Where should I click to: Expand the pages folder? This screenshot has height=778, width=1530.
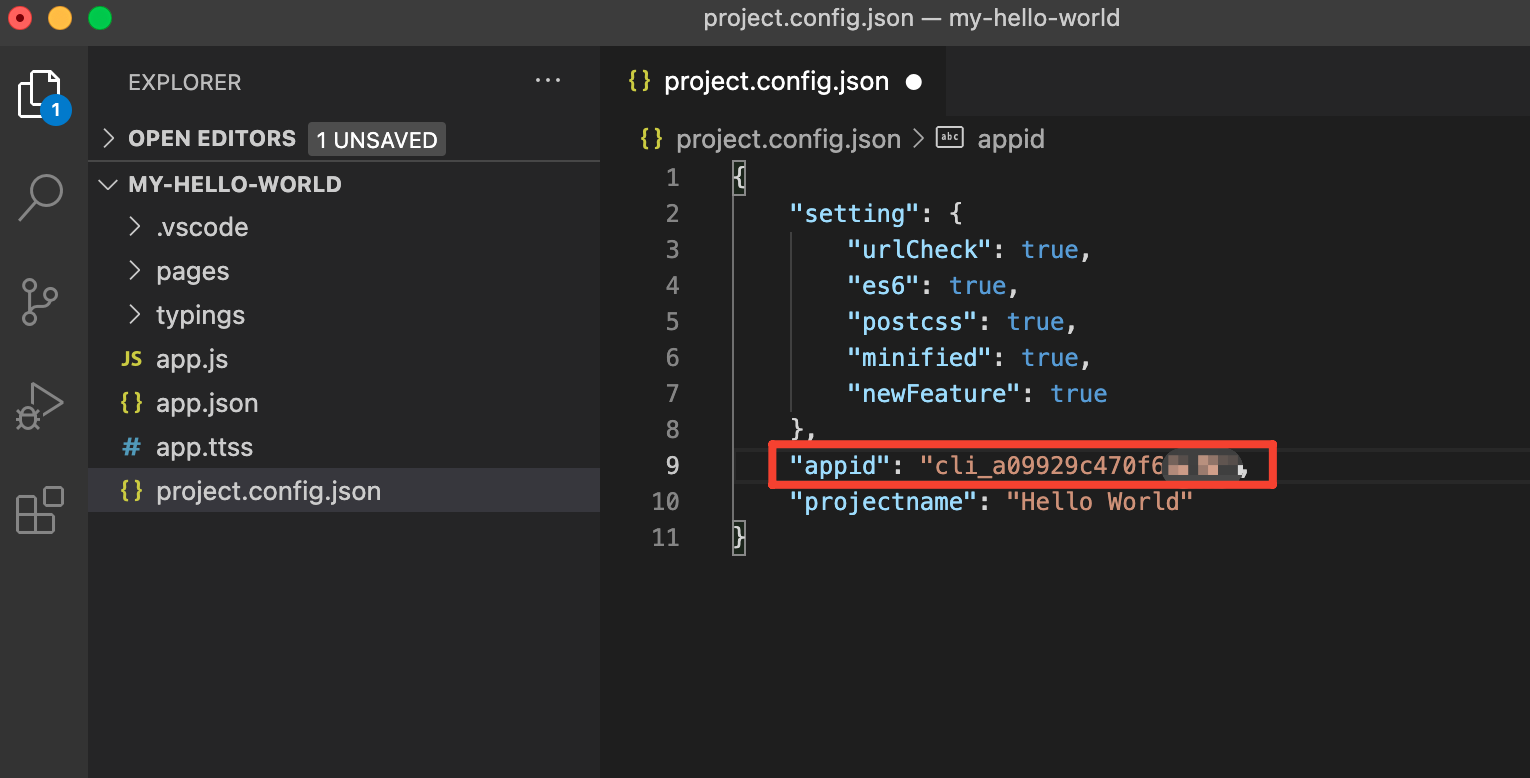(192, 271)
